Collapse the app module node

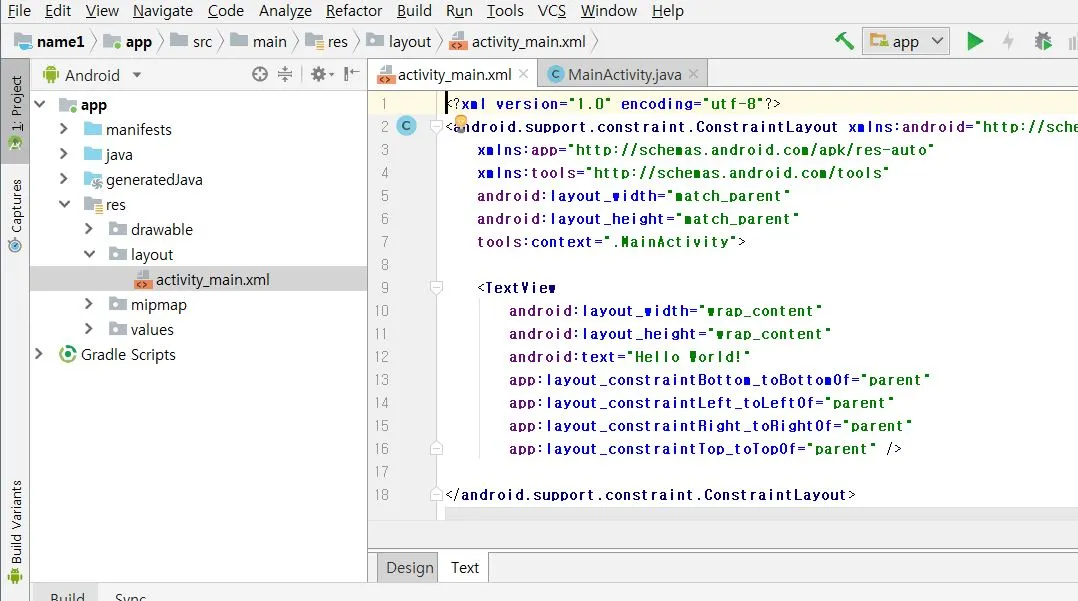(40, 105)
